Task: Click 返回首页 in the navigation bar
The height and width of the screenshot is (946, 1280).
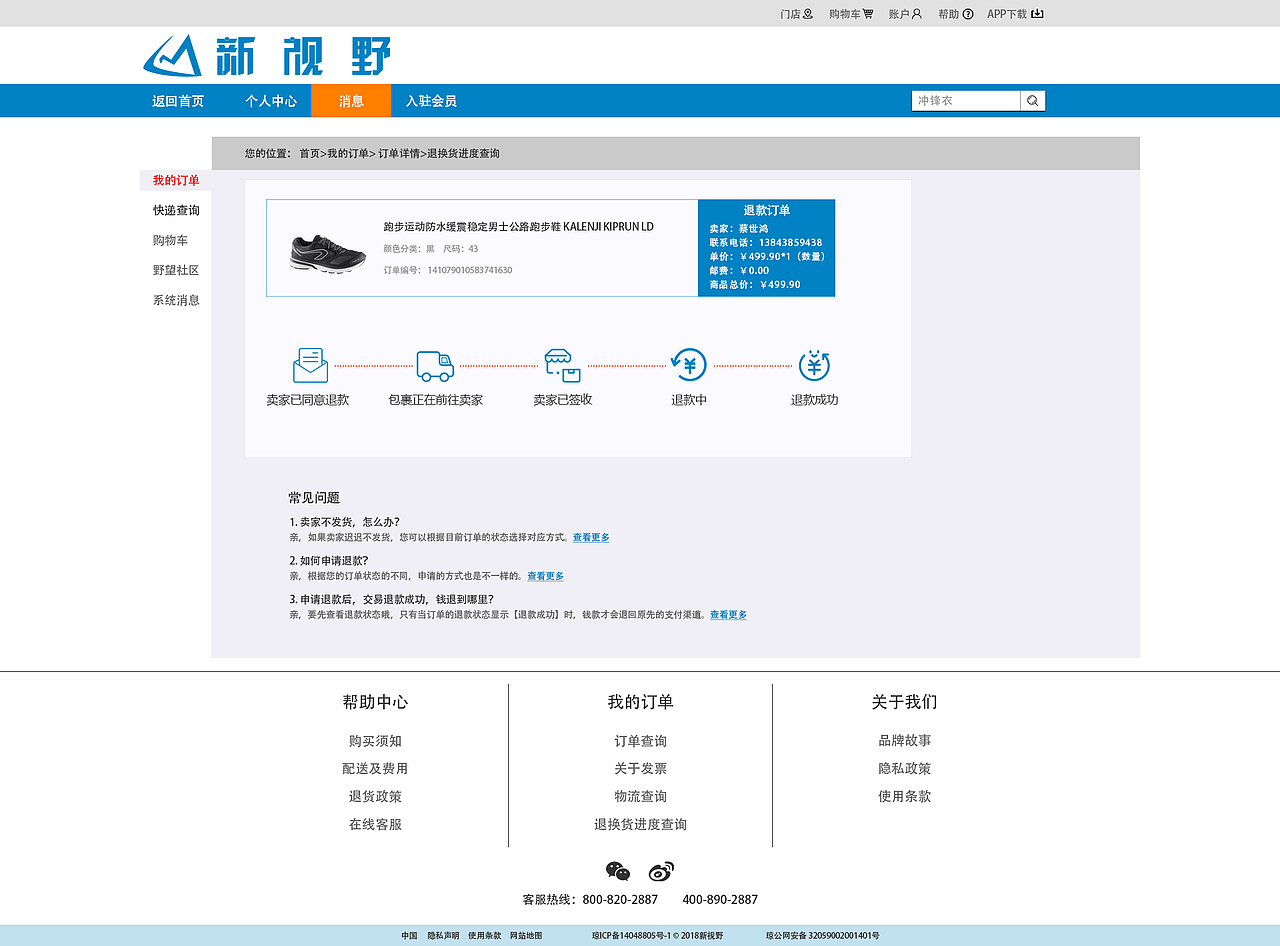Action: point(177,100)
